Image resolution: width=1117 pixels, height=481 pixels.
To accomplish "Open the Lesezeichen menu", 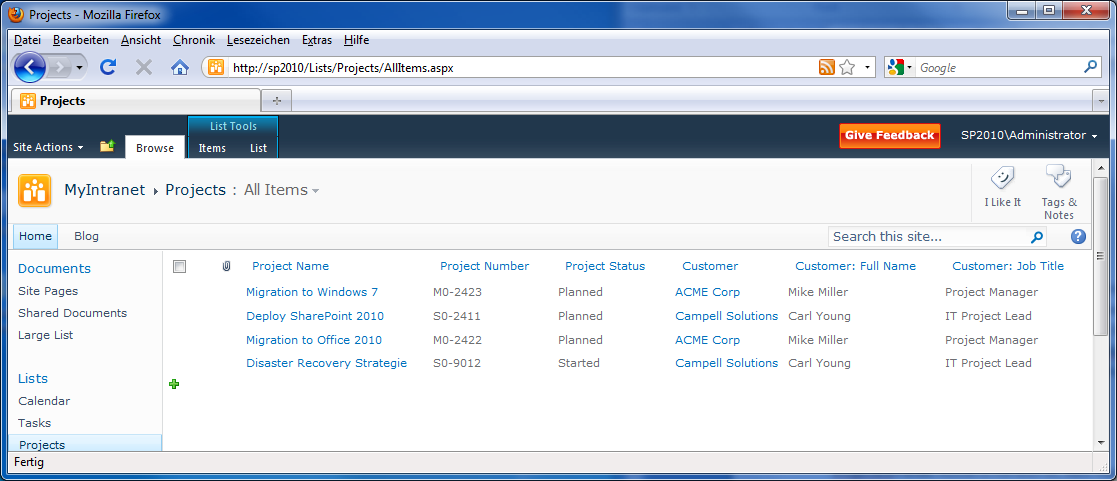I will [x=258, y=40].
